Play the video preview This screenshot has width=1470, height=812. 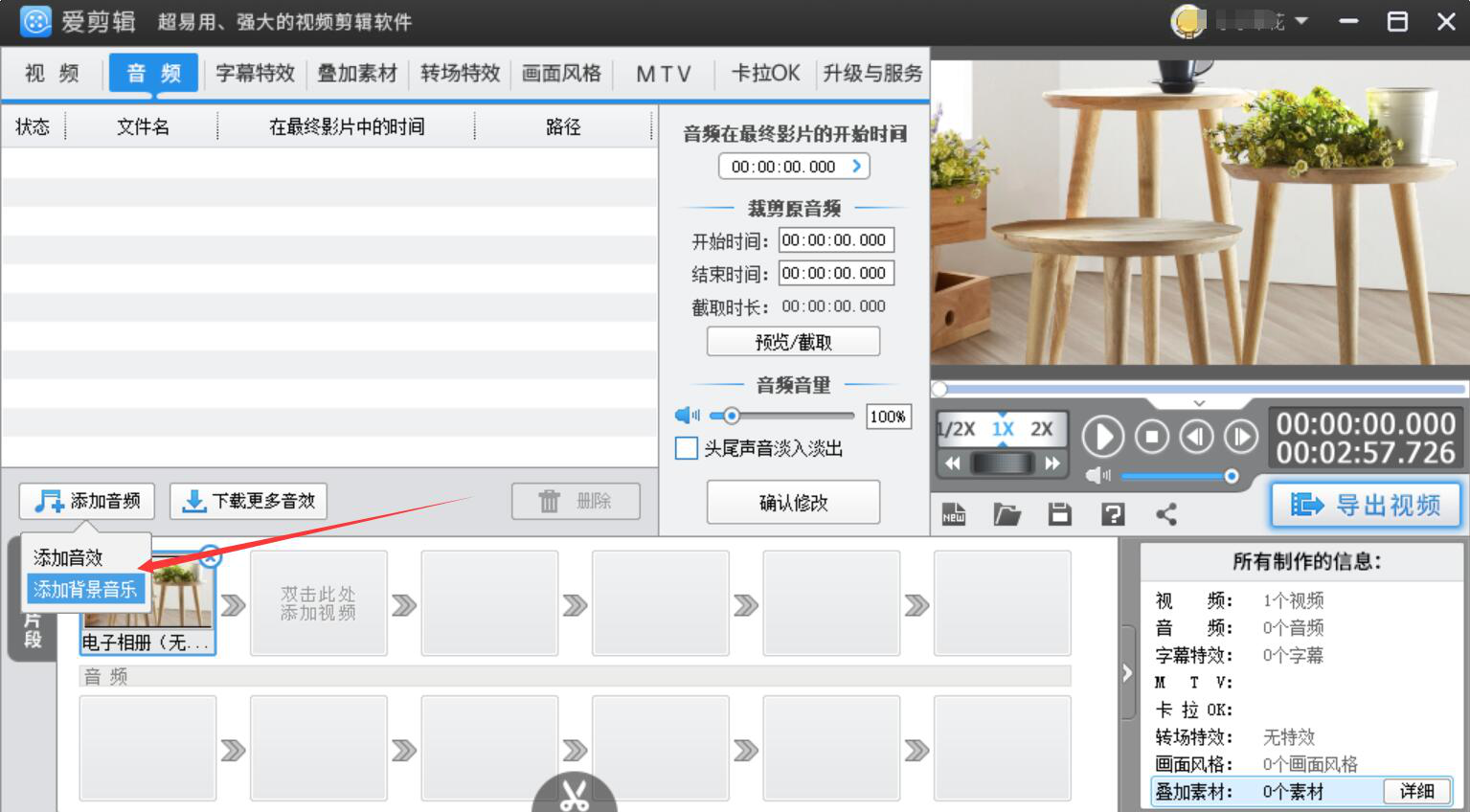[1103, 437]
